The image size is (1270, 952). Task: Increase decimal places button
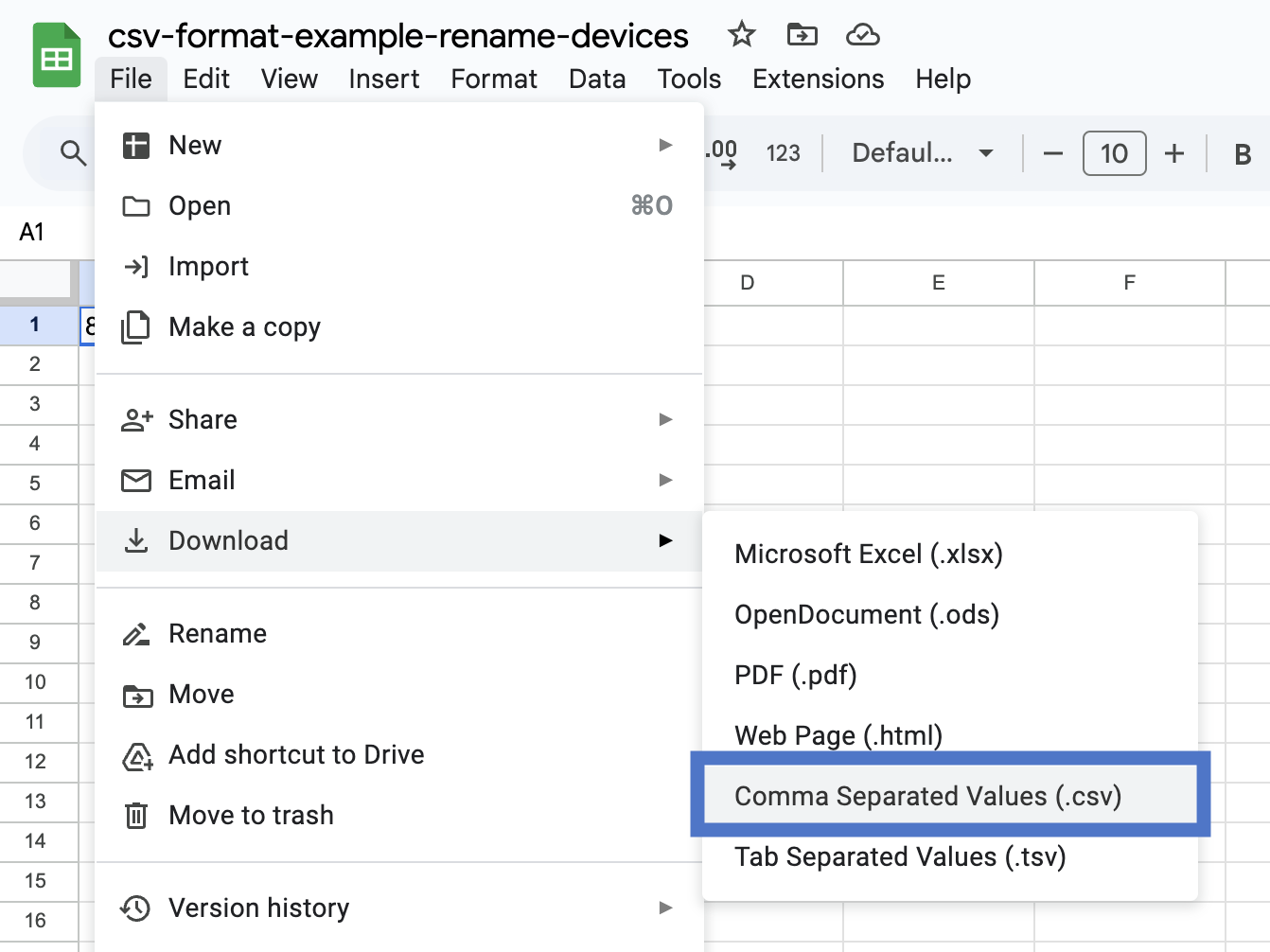click(722, 152)
